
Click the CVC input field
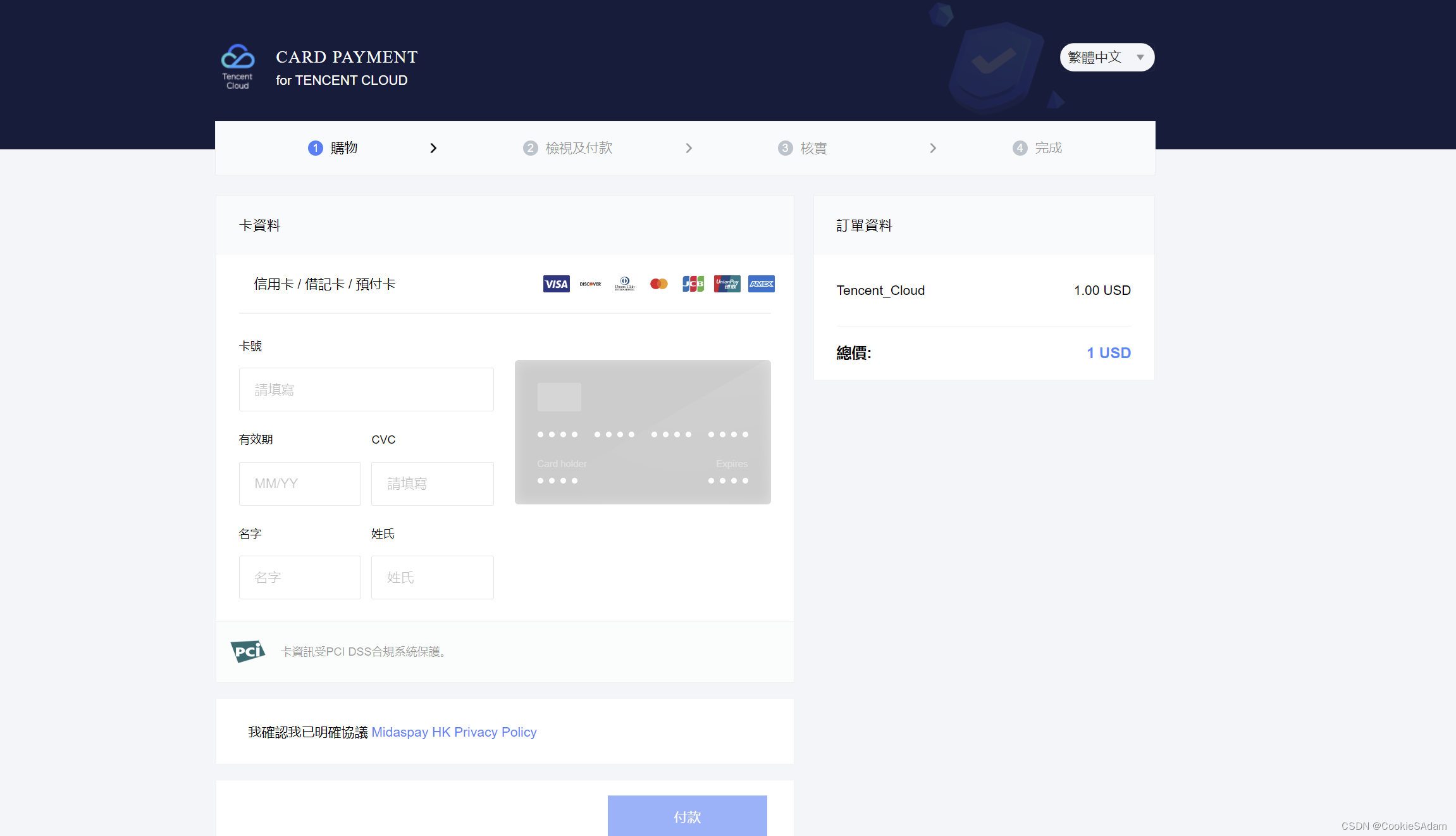(432, 483)
